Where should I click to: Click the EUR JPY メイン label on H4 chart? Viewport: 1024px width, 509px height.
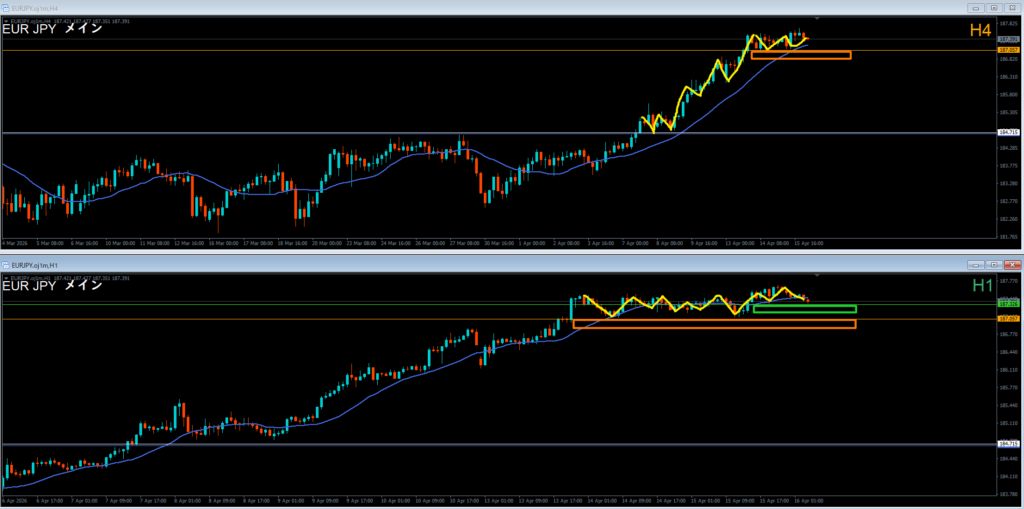tap(52, 29)
